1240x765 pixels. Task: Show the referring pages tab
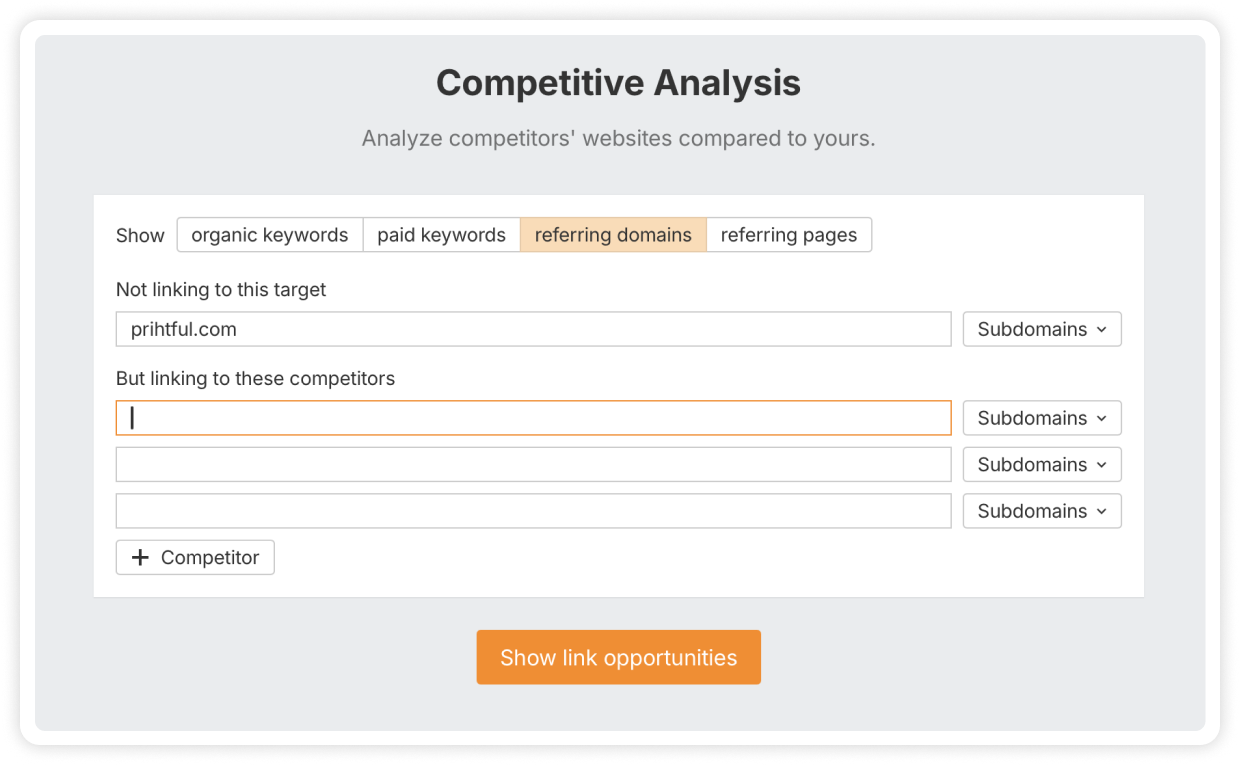pos(788,235)
